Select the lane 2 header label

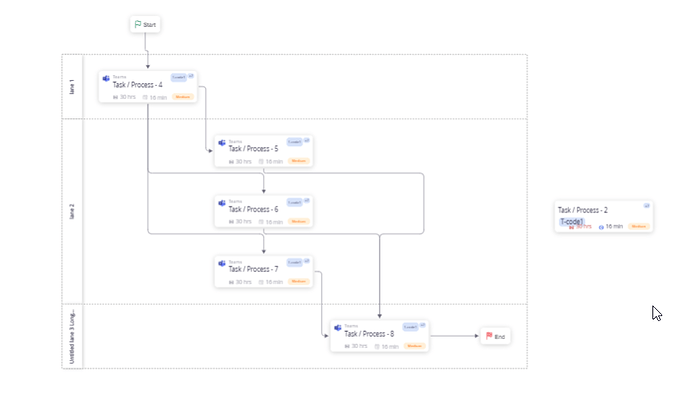point(72,211)
